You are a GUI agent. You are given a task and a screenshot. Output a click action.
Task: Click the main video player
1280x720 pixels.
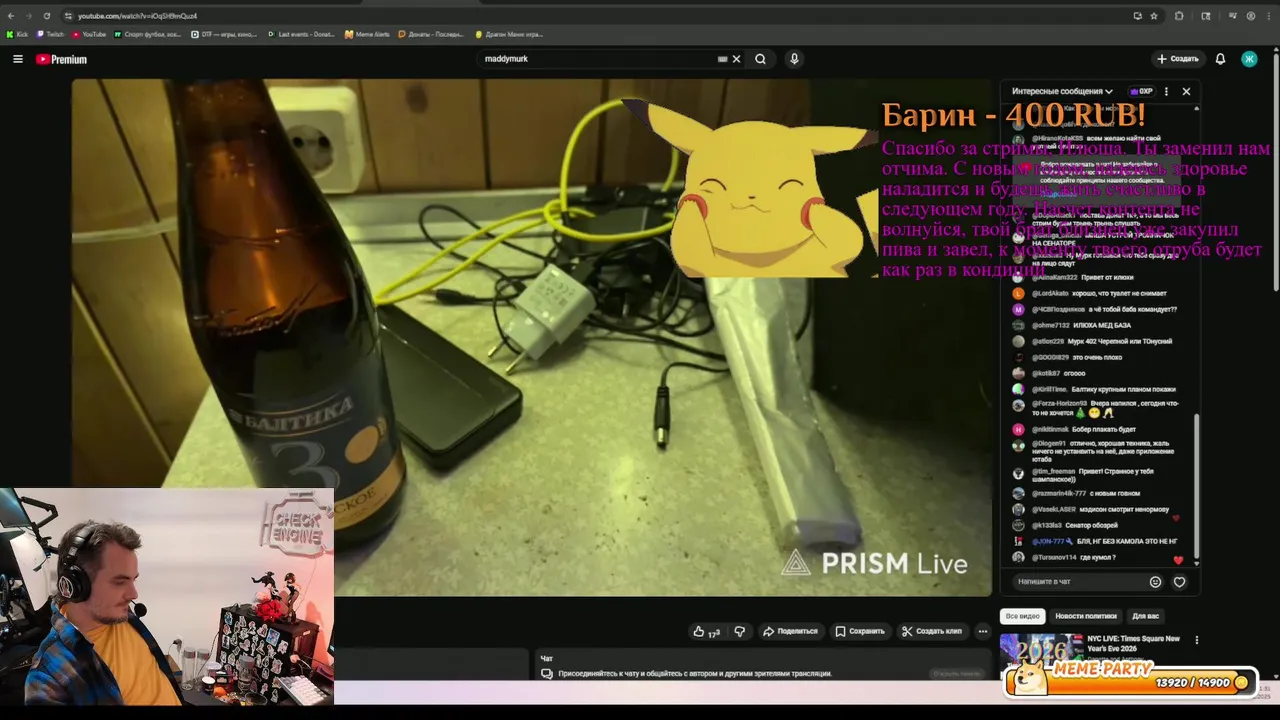click(x=531, y=337)
